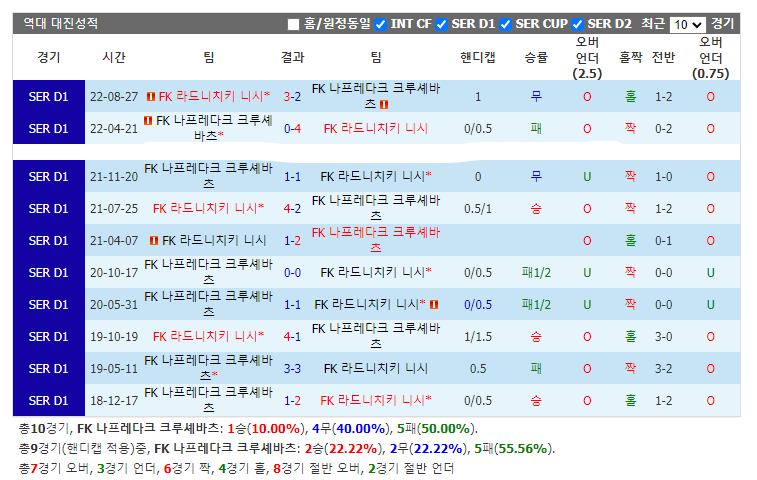The image size is (757, 480).
Task: Click the red card icon in 22-04-21 row
Action: click(x=148, y=120)
